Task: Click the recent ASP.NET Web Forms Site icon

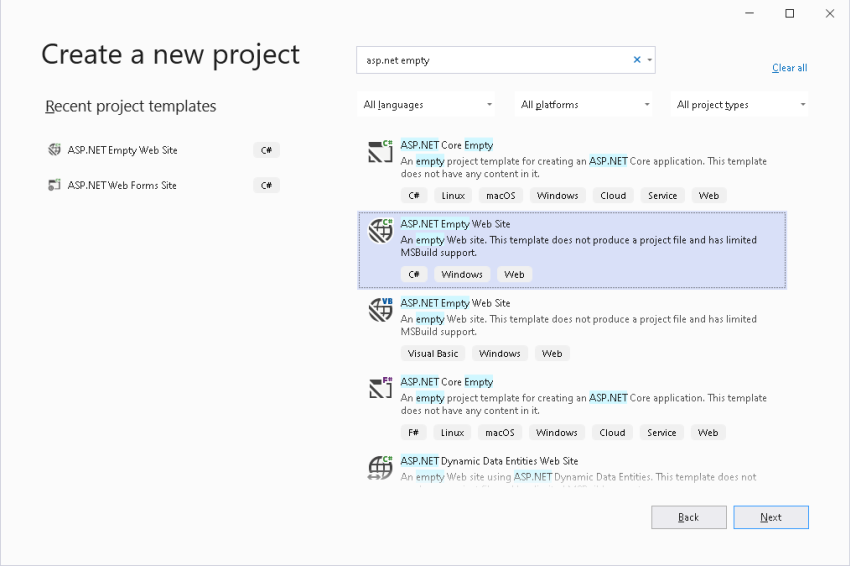Action: pyautogui.click(x=54, y=185)
